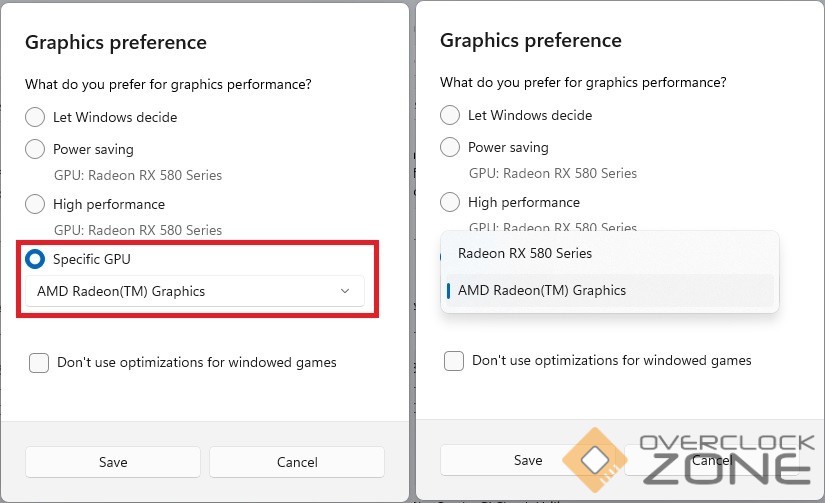Click the Overclock Zone watermark text
Image resolution: width=825 pixels, height=503 pixels.
tap(727, 459)
